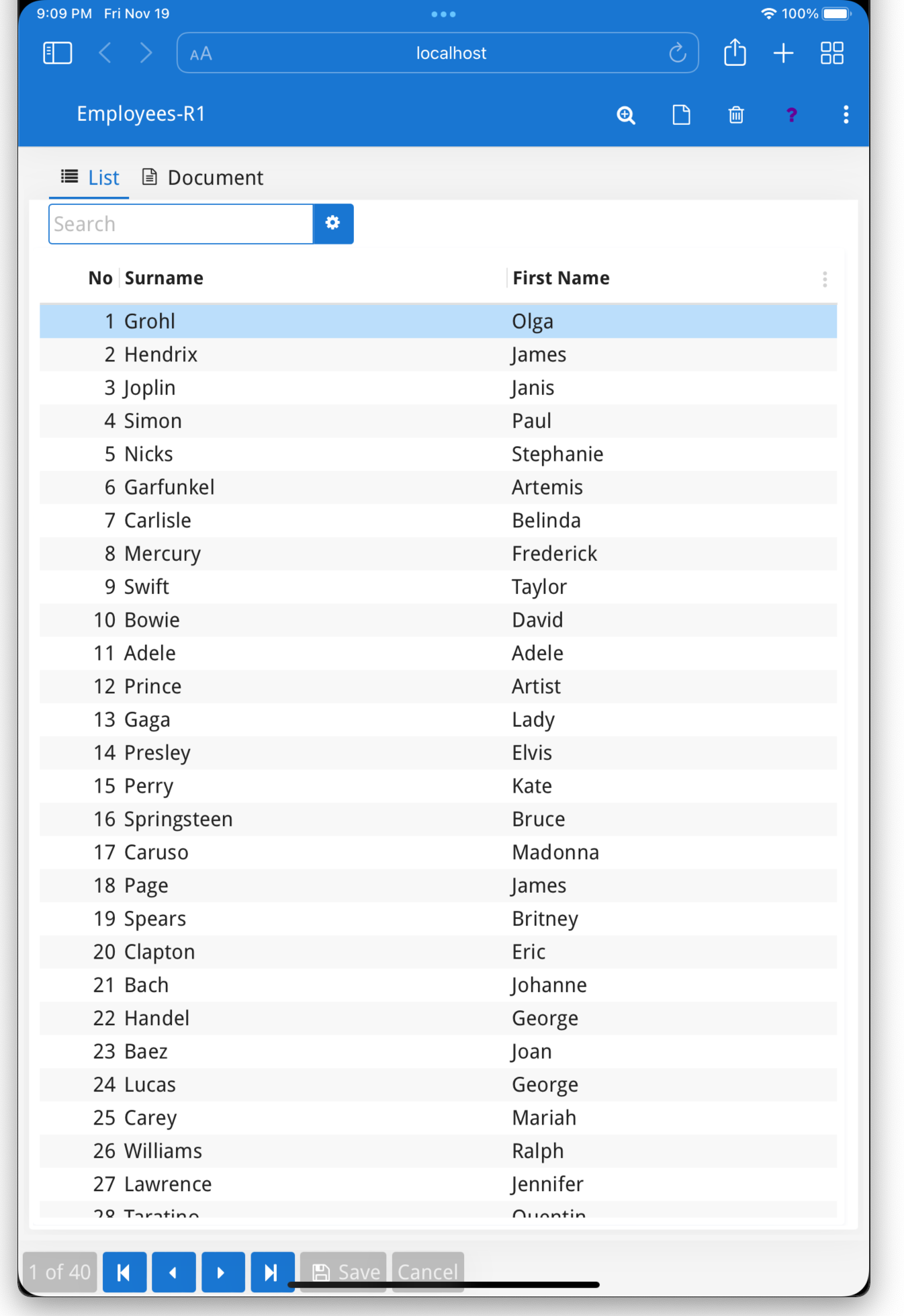Open search options with the gear icon
Screen dimensions: 904x1316
[332, 224]
